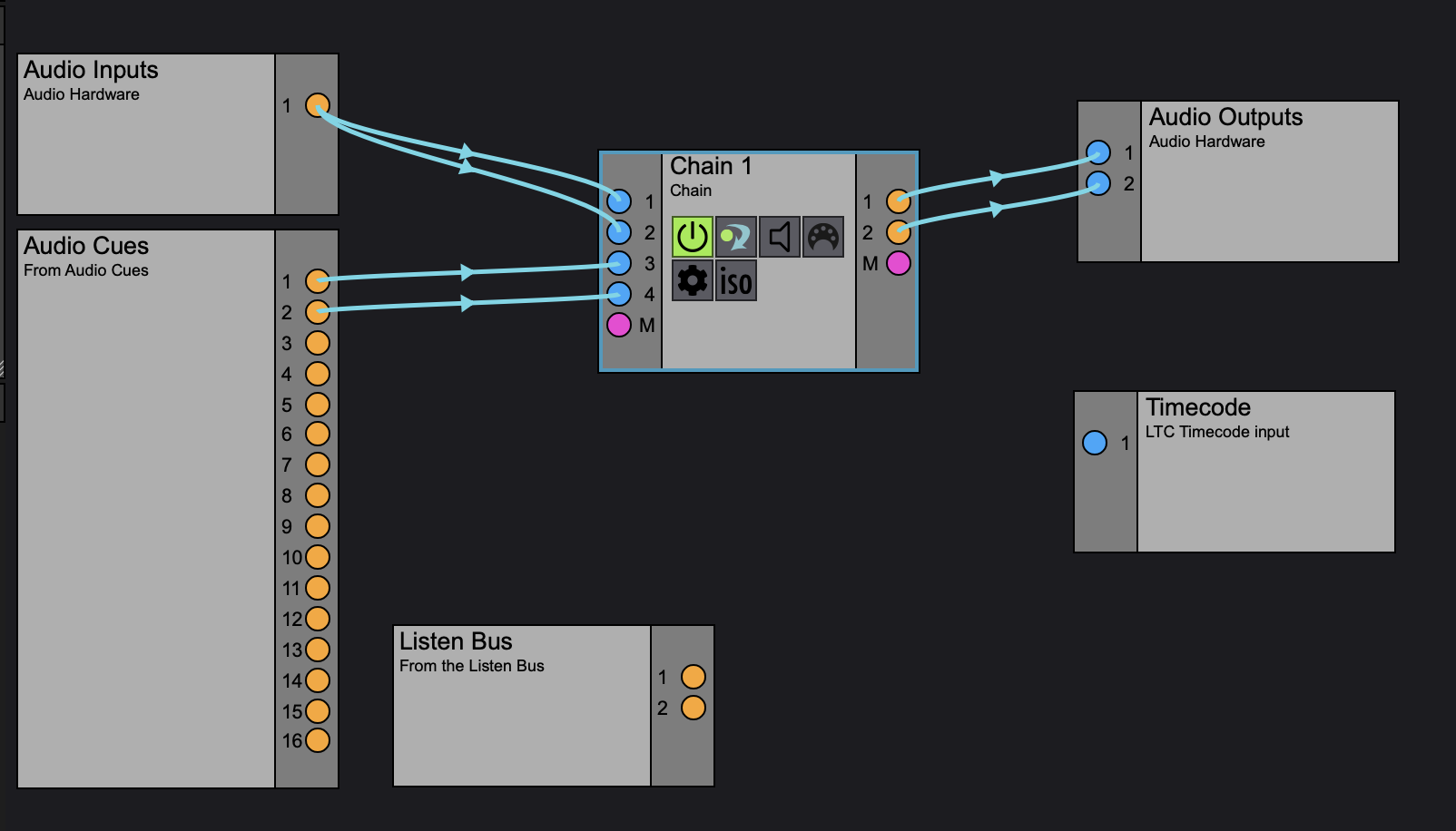
Task: Select Audio Cues output port 16
Action: pyautogui.click(x=318, y=740)
